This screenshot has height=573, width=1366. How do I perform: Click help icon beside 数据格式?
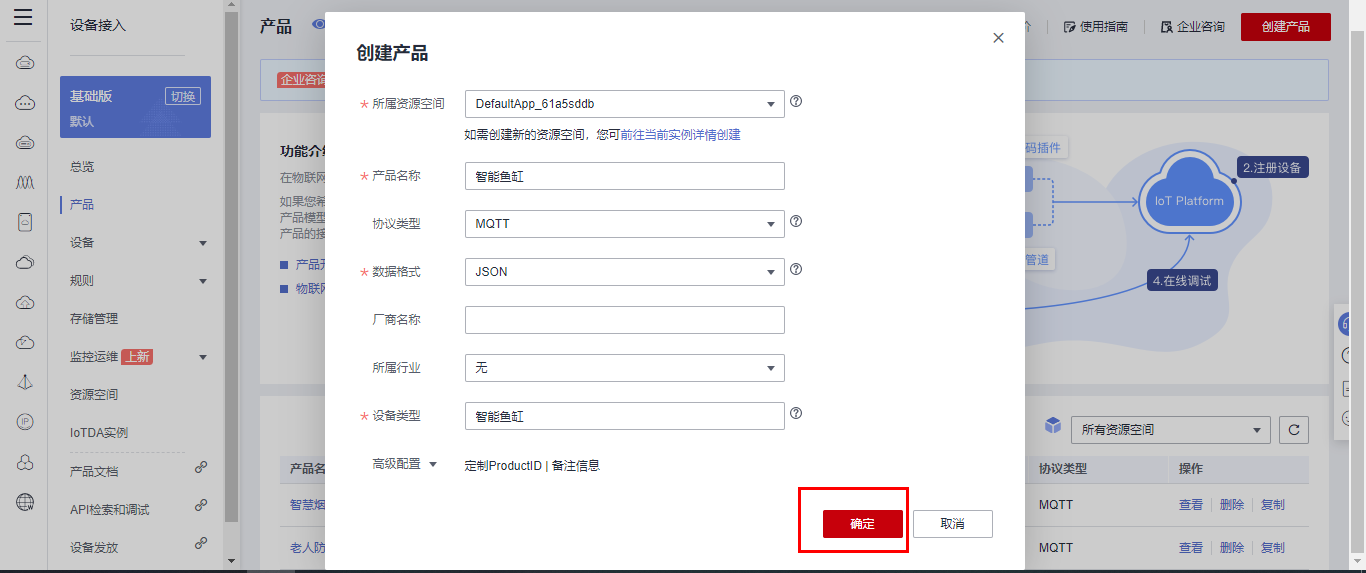point(797,270)
